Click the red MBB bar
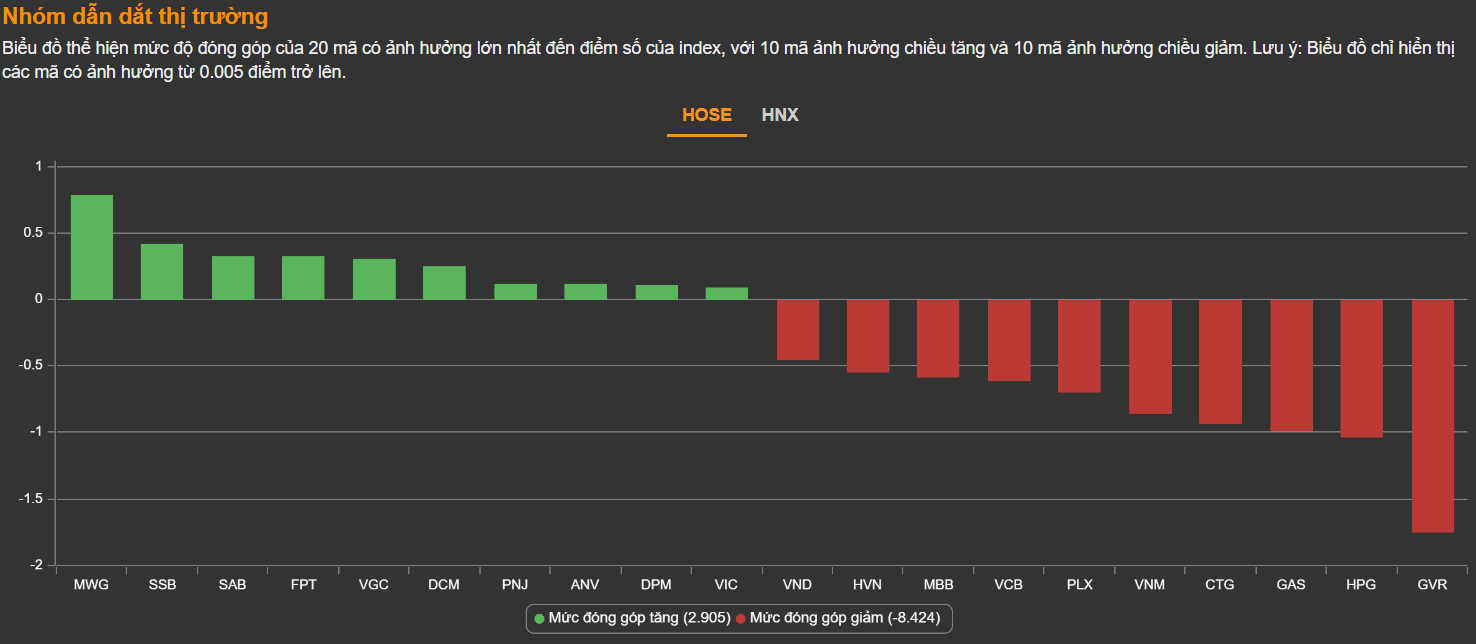Screen dimensions: 1476x644 pyautogui.click(x=938, y=338)
